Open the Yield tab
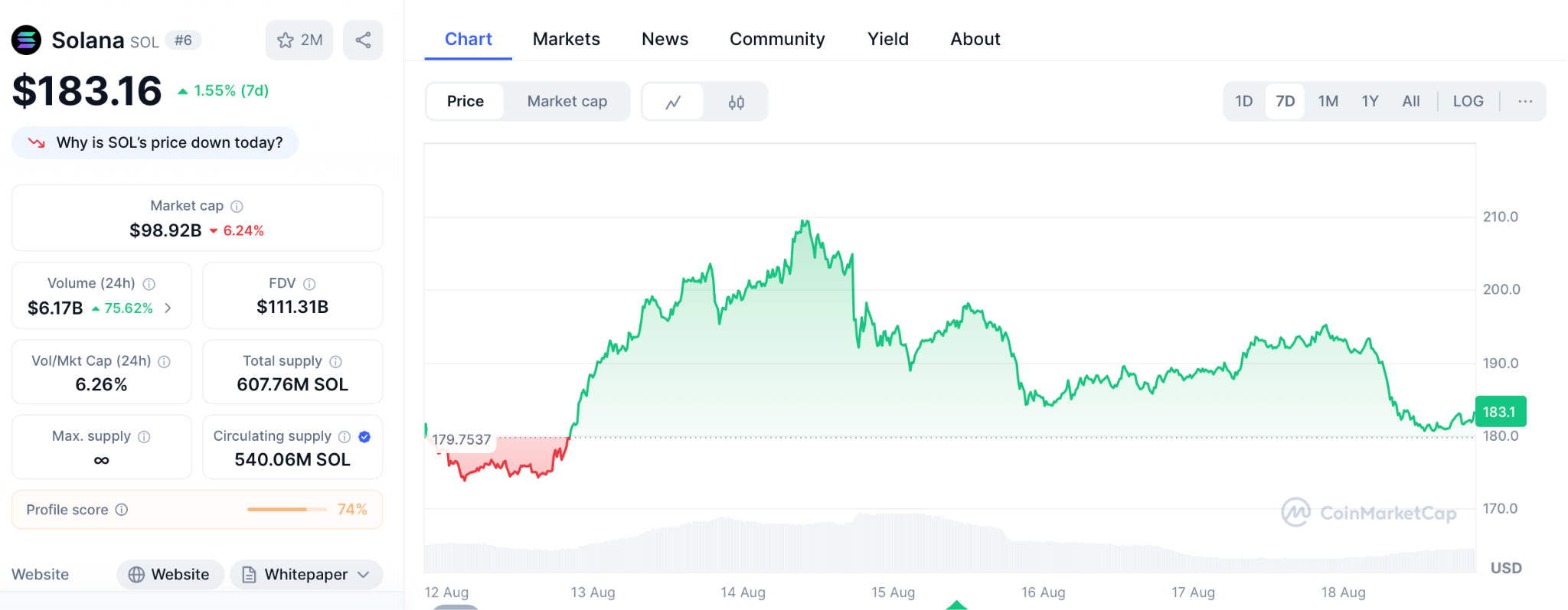Viewport: 1568px width, 610px height. coord(888,39)
